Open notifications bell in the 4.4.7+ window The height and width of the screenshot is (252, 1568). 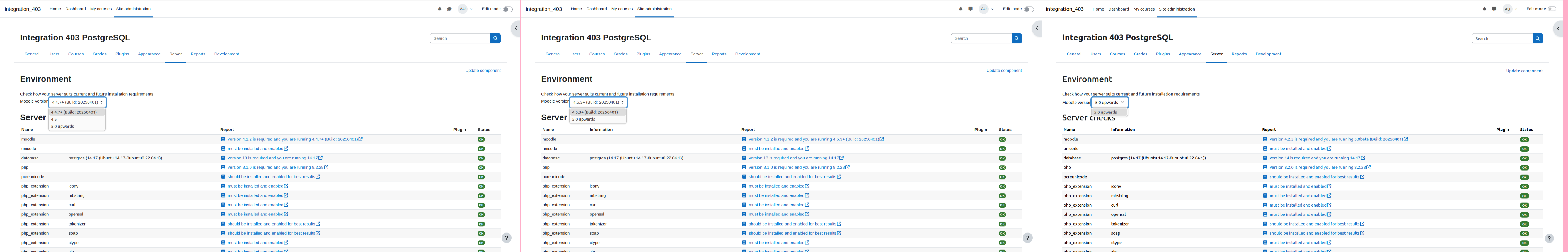pyautogui.click(x=439, y=9)
